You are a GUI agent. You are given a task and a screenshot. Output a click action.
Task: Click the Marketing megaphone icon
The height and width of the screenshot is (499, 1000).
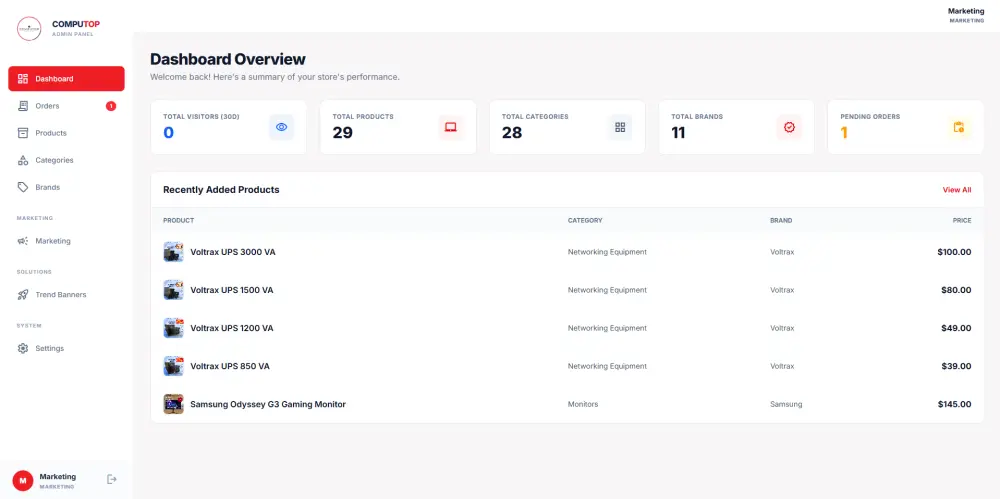click(23, 241)
